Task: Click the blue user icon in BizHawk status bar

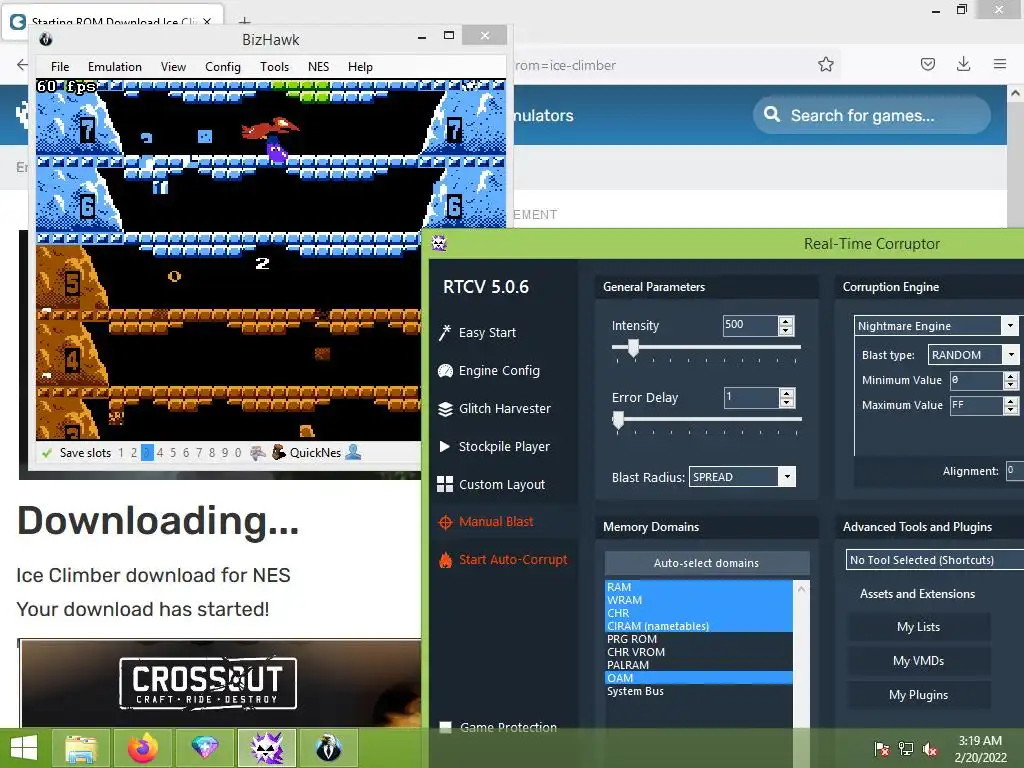Action: tap(353, 452)
